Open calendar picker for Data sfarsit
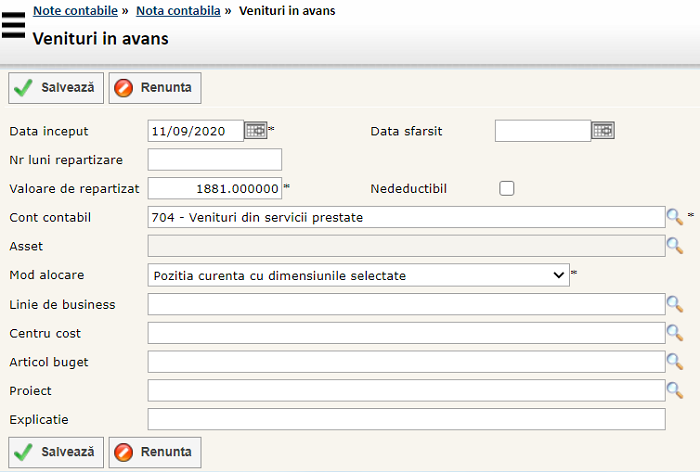This screenshot has width=700, height=472. [x=603, y=131]
